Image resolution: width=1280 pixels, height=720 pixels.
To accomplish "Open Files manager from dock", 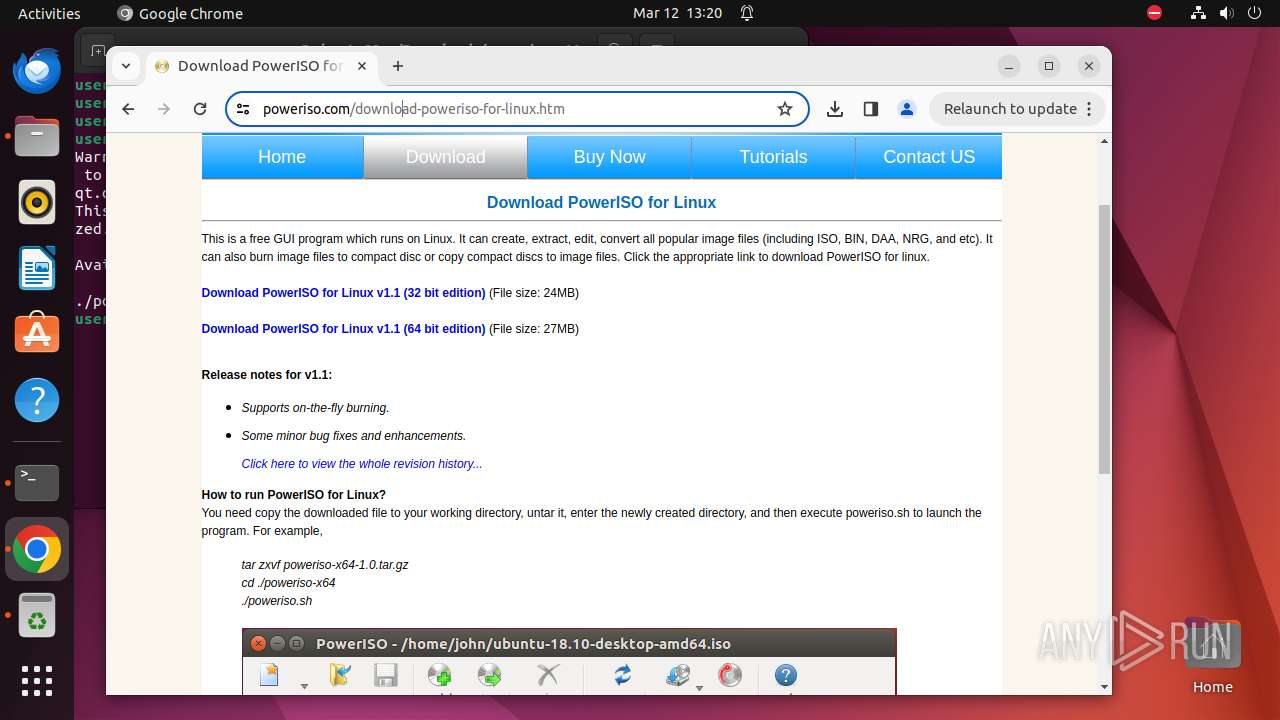I will (37, 136).
